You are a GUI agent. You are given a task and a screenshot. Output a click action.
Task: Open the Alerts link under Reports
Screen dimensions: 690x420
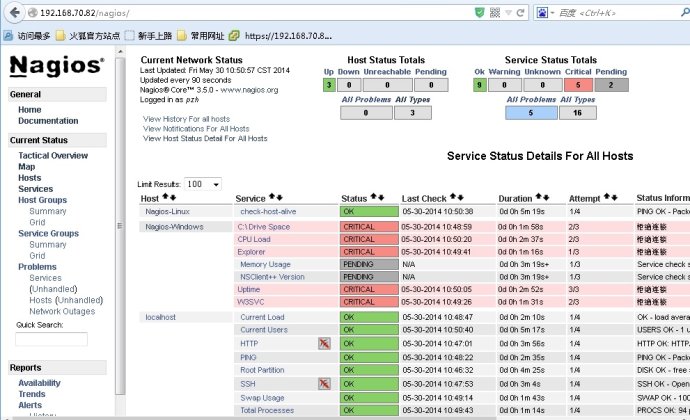pyautogui.click(x=30, y=405)
